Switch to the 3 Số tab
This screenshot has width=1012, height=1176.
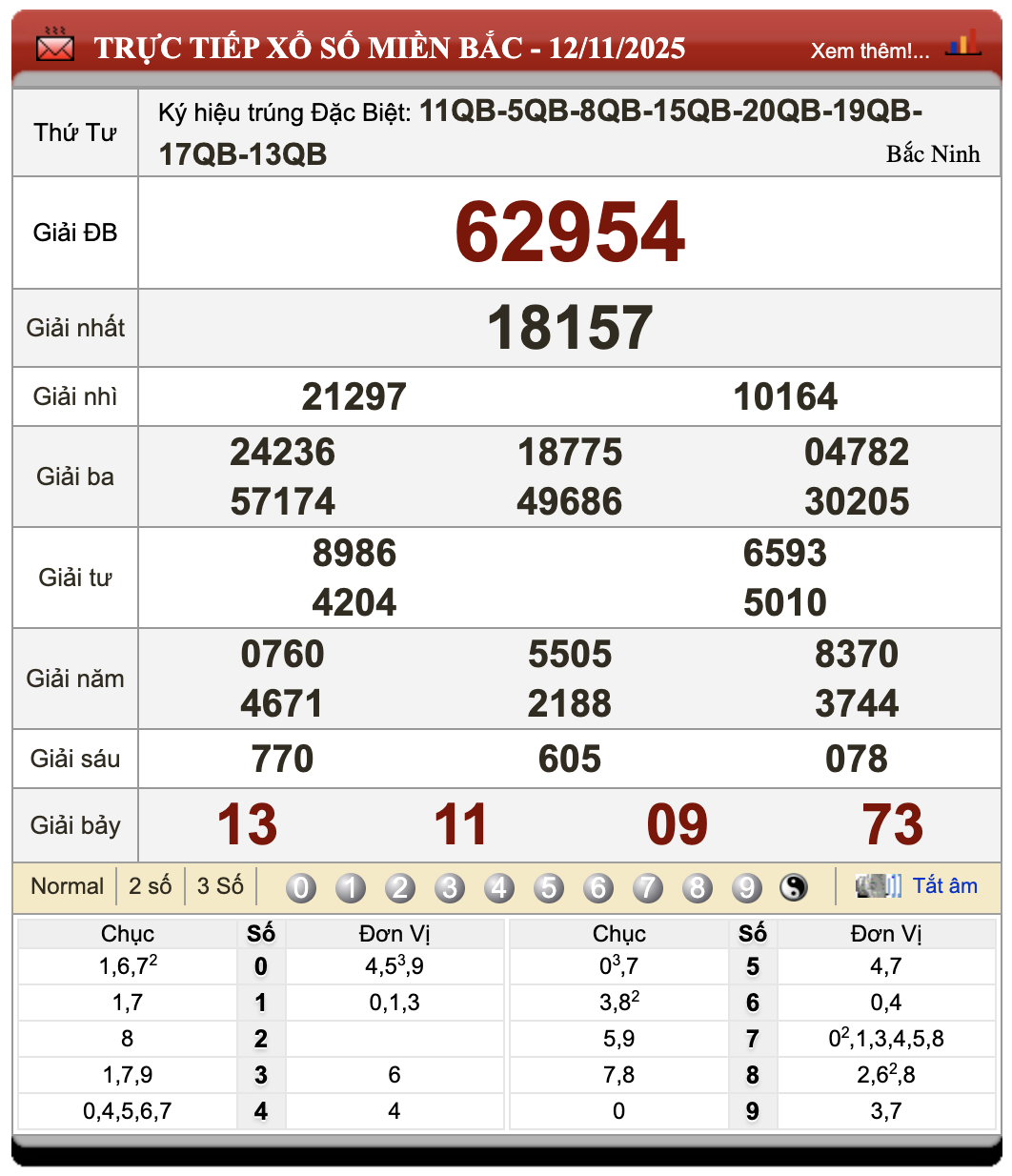point(221,886)
